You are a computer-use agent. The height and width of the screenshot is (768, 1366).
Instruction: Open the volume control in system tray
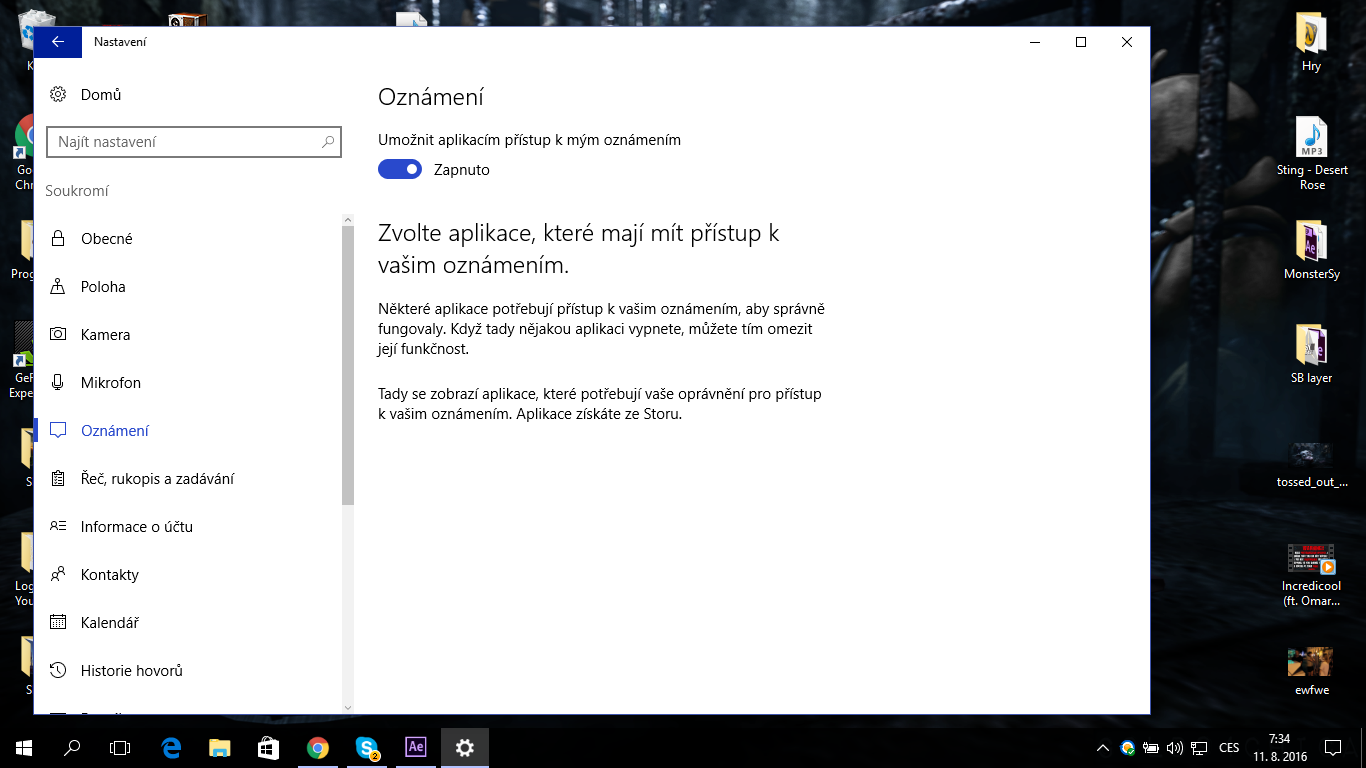point(1175,747)
